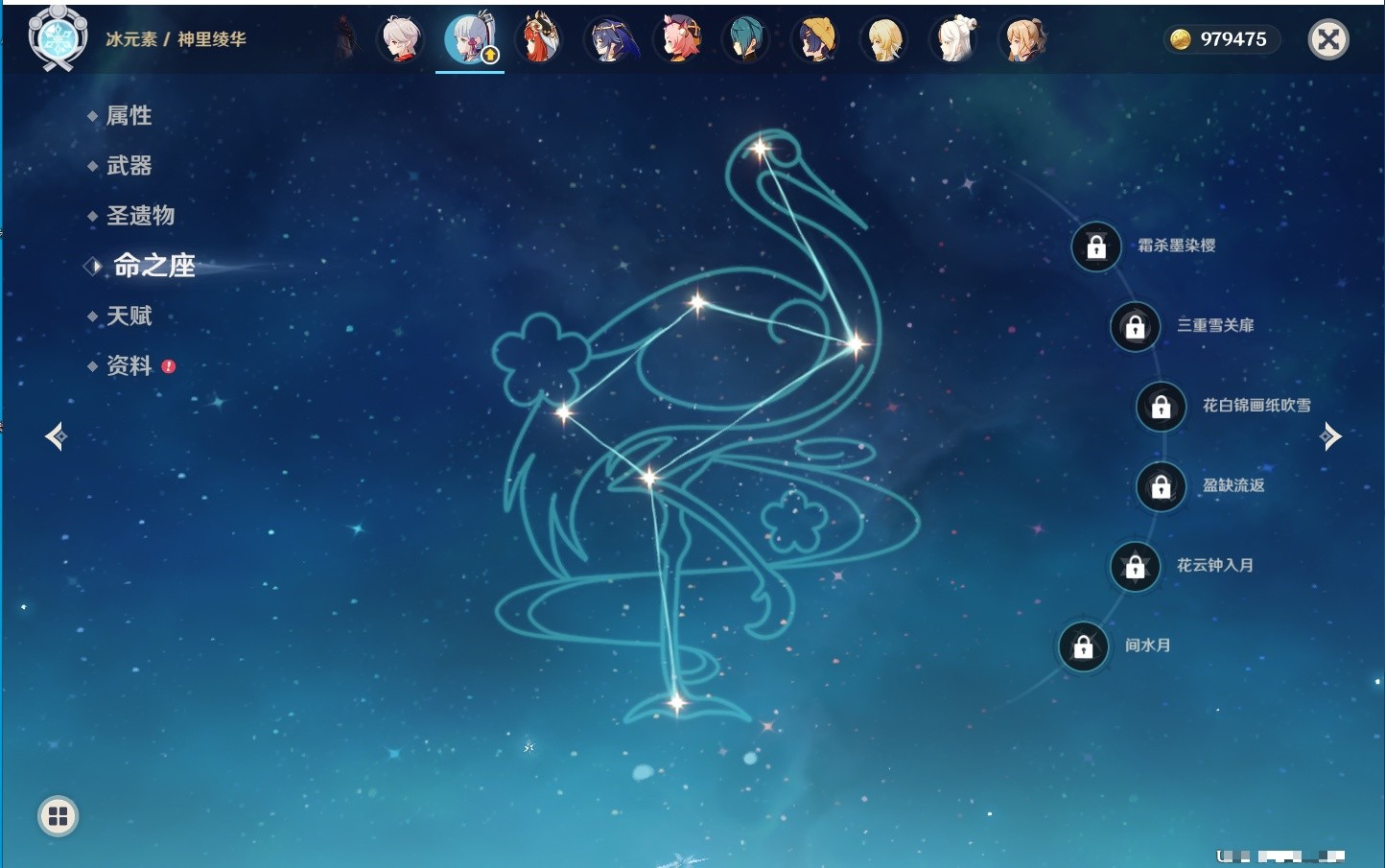The width and height of the screenshot is (1385, 868).
Task: Open the four-square grid menu icon
Action: (58, 816)
